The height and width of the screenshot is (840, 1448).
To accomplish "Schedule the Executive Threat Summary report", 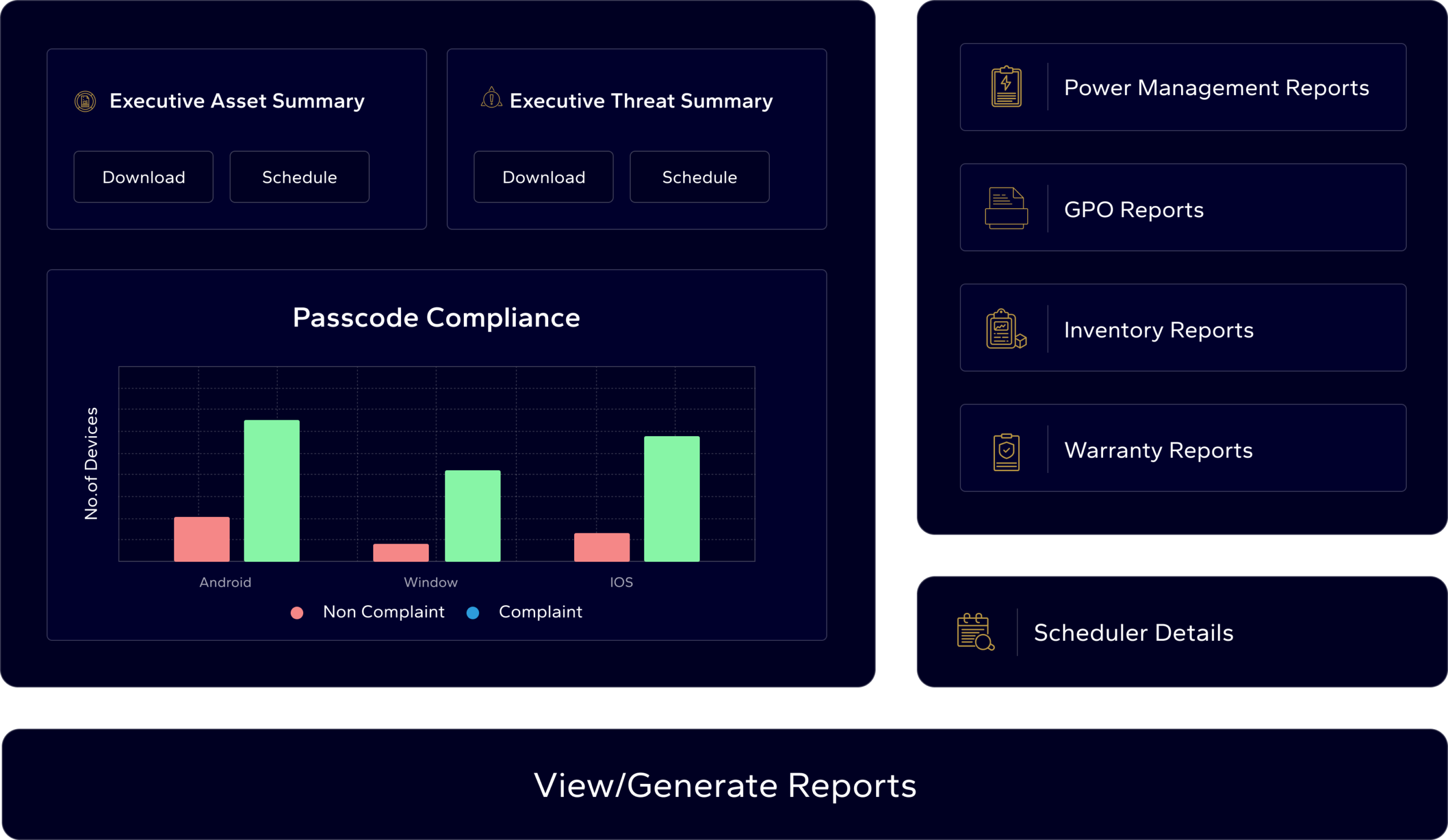I will coord(699,177).
